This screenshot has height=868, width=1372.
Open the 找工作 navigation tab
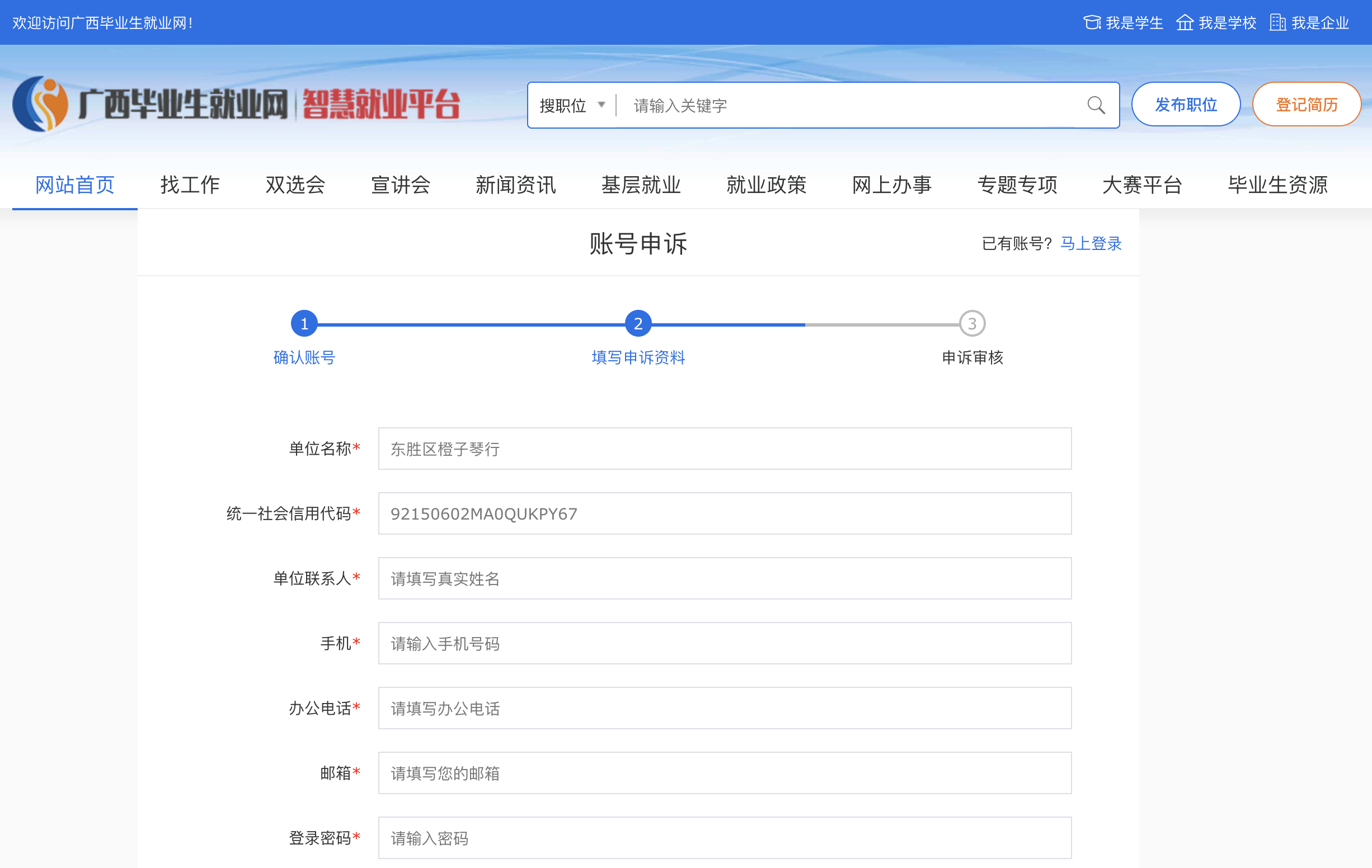190,185
